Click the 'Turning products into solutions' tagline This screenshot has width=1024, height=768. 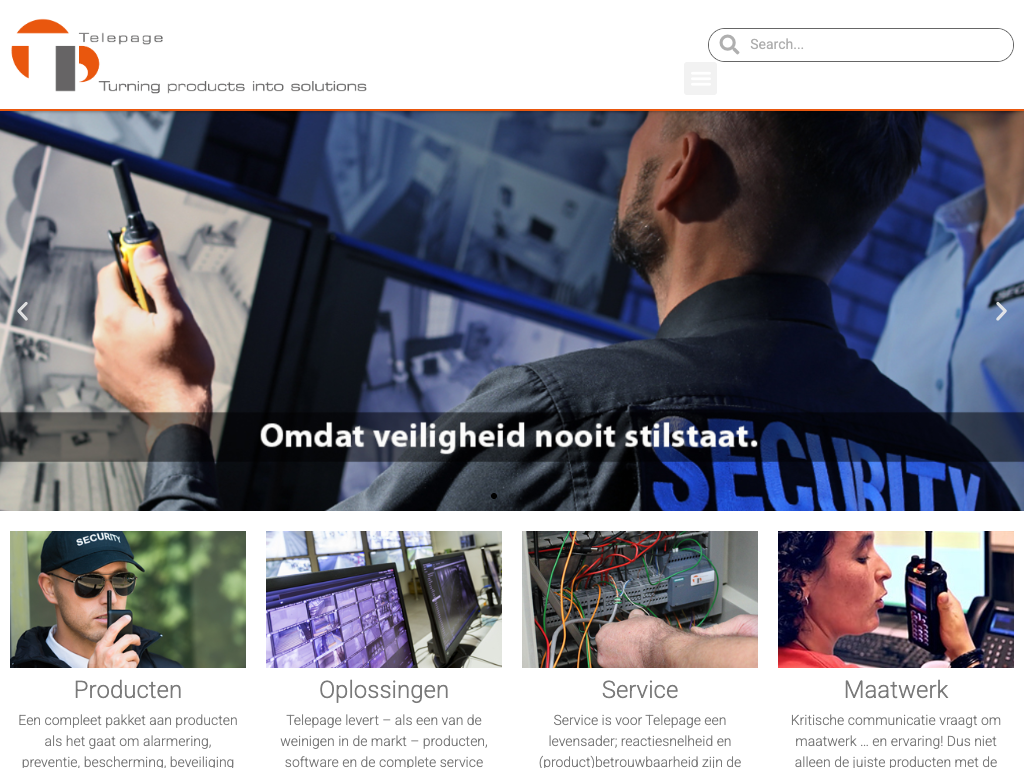(232, 86)
